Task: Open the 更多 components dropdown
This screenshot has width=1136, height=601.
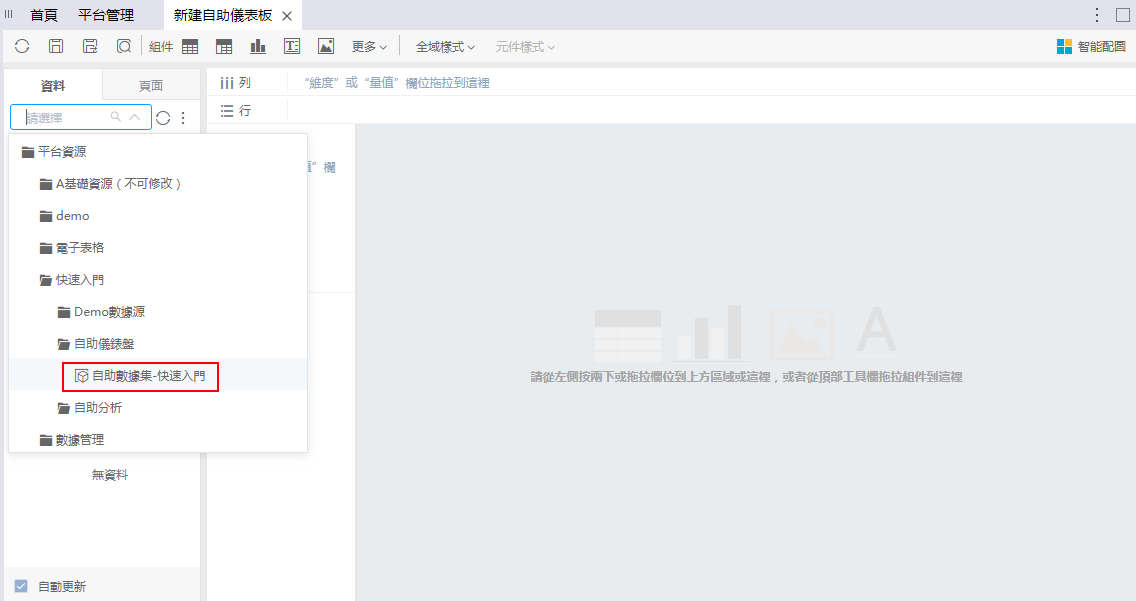Action: [369, 46]
